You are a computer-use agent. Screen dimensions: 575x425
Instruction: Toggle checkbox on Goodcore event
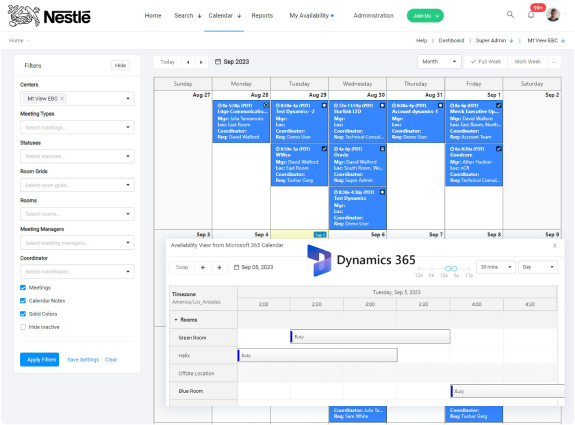click(x=499, y=149)
